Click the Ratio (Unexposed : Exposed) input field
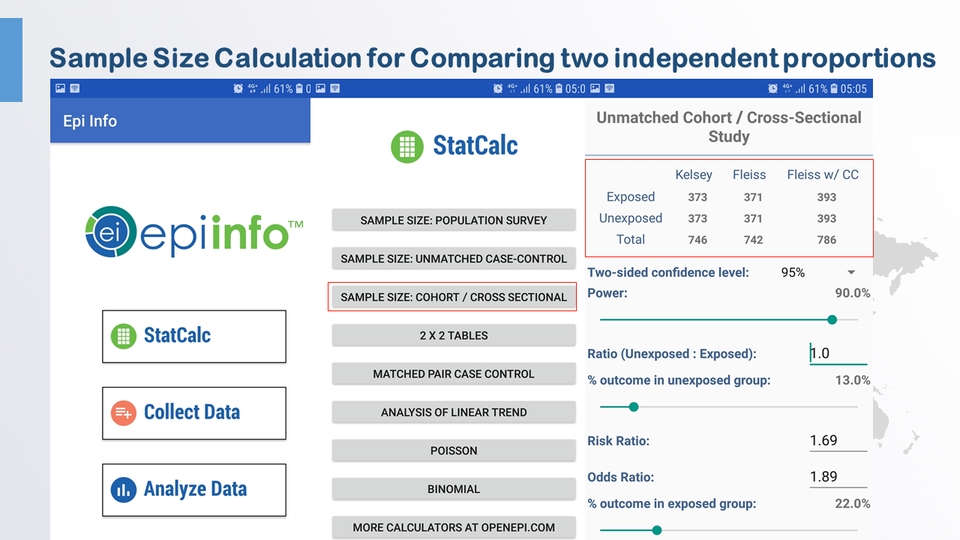 tap(838, 353)
